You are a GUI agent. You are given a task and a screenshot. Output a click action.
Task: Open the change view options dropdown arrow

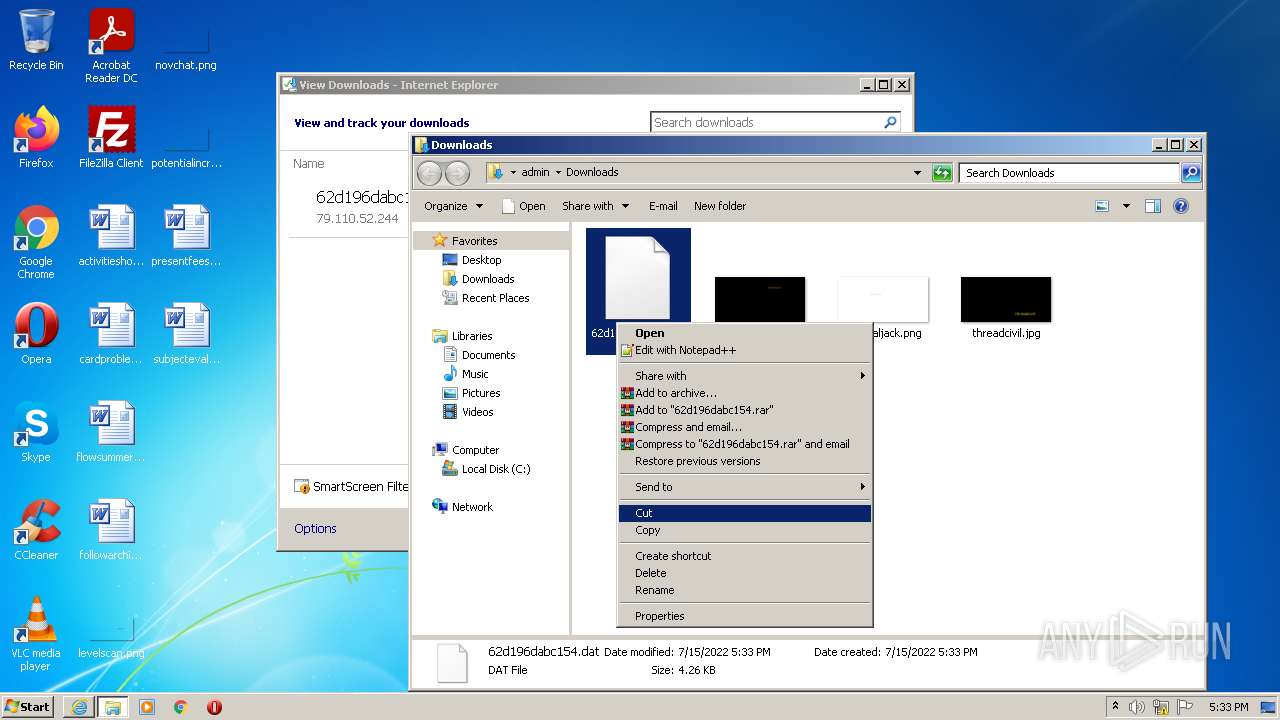[x=1126, y=206]
